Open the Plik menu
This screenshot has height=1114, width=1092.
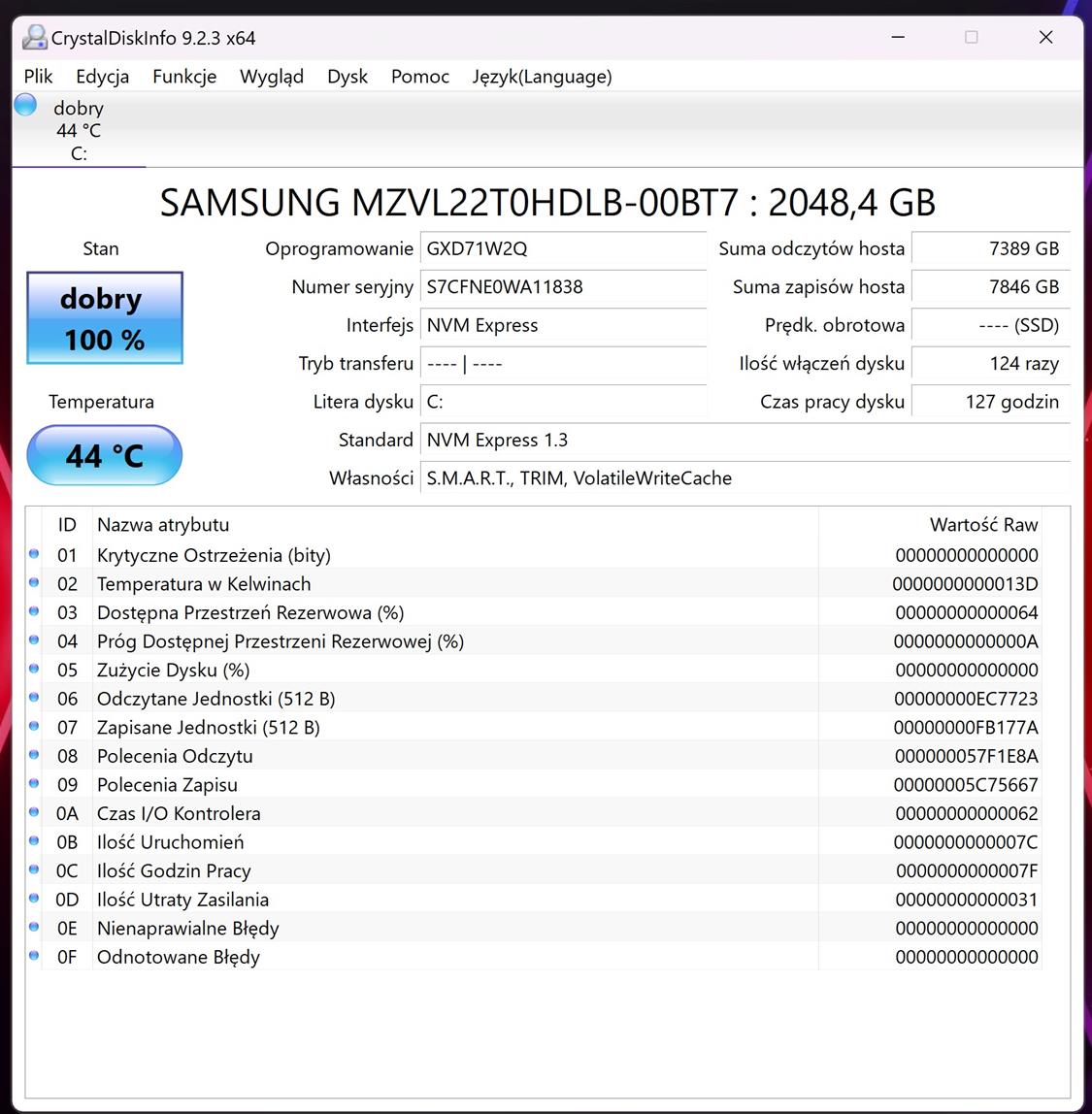pyautogui.click(x=39, y=77)
